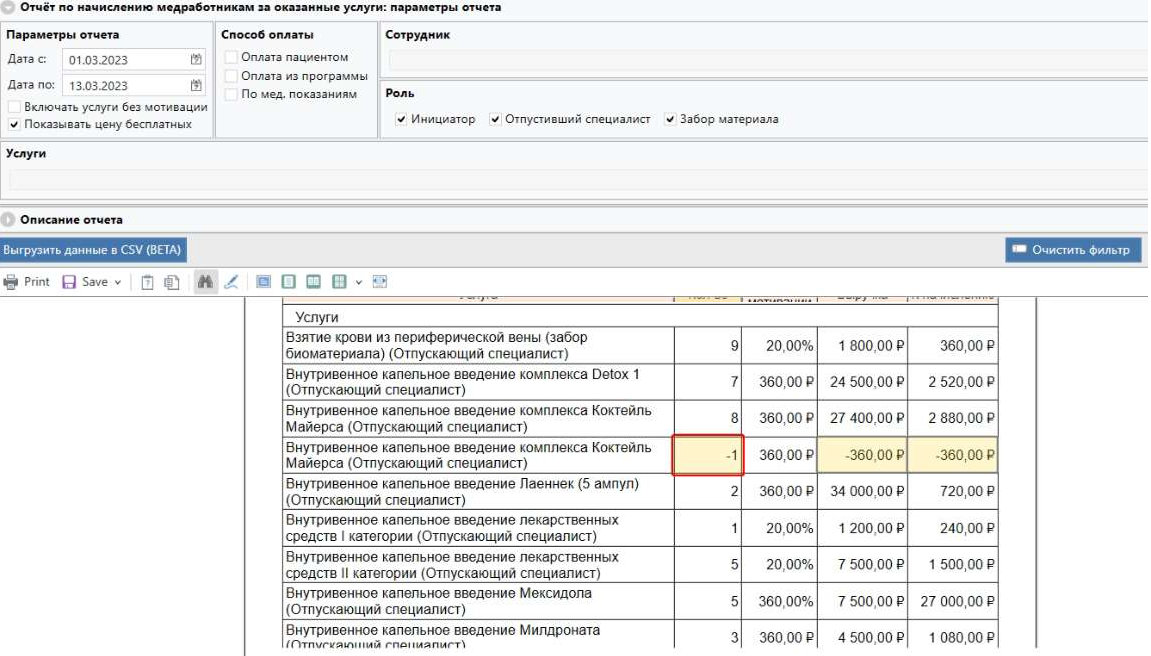This screenshot has height=656, width=1151.
Task: Open the Save dropdown arrow
Action: coord(118,283)
